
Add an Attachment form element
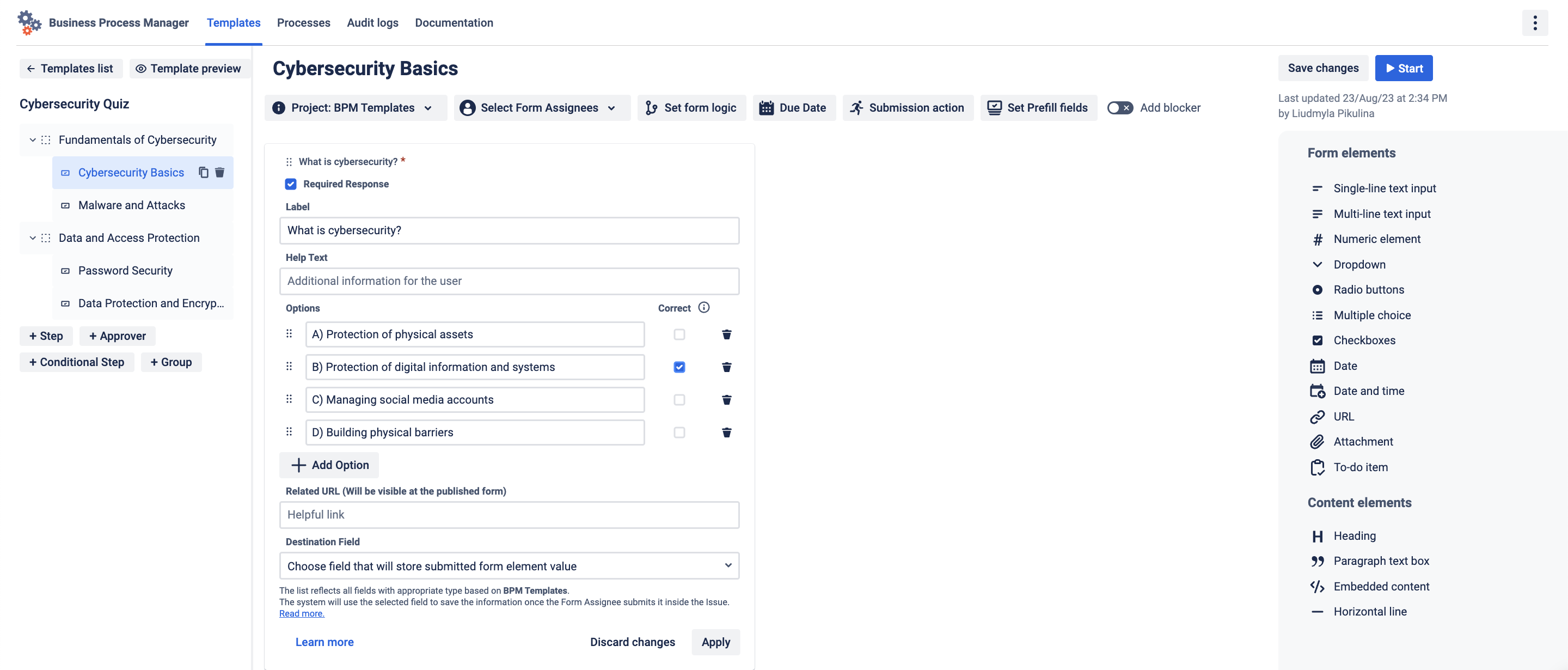1363,442
